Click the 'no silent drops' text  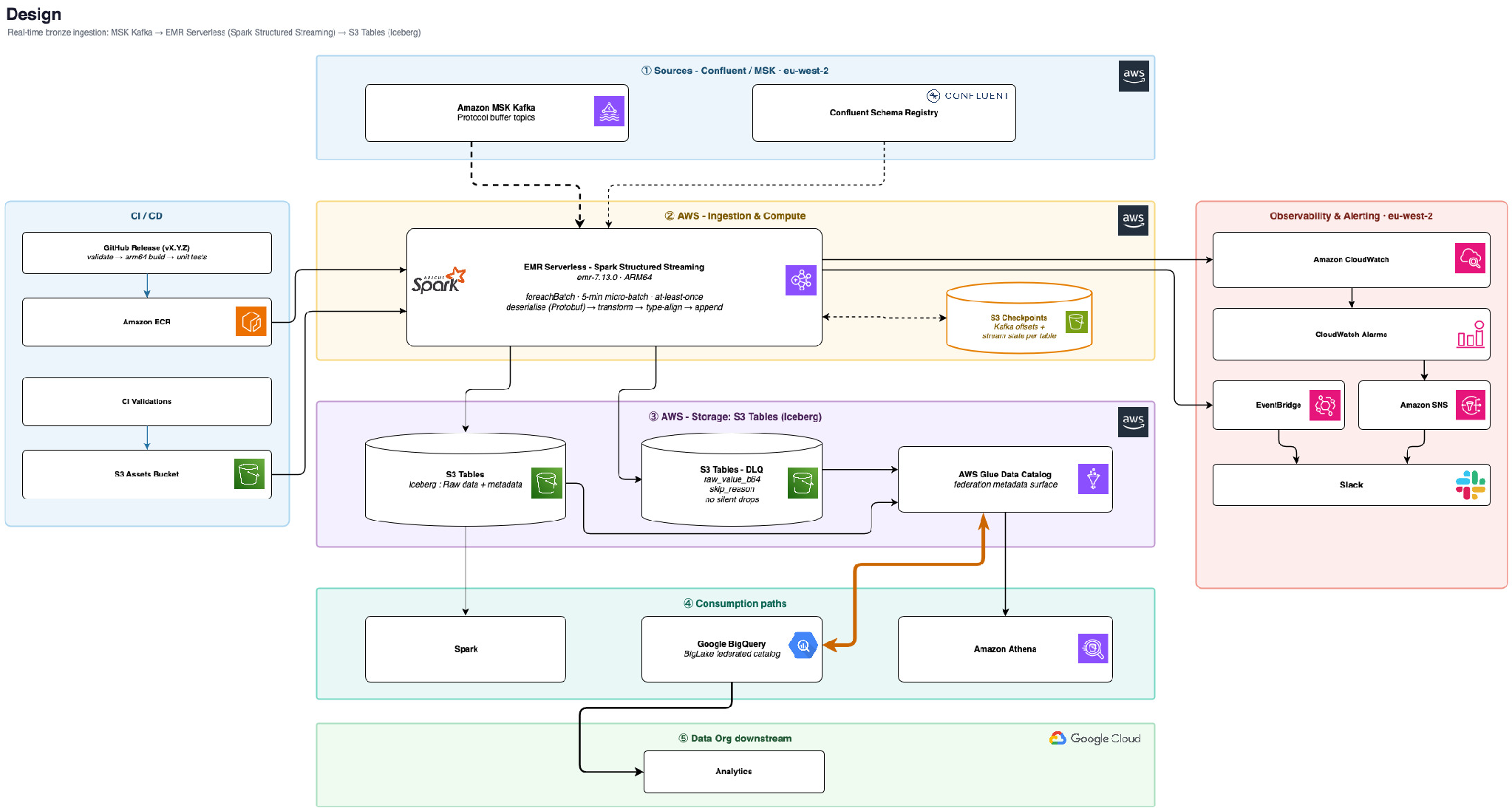tap(732, 500)
